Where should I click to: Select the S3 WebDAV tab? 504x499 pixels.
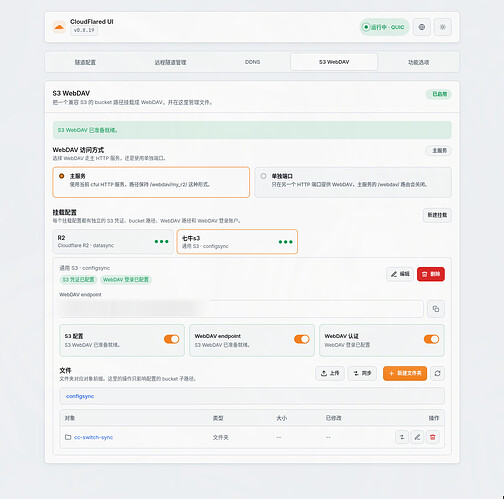pyautogui.click(x=334, y=62)
